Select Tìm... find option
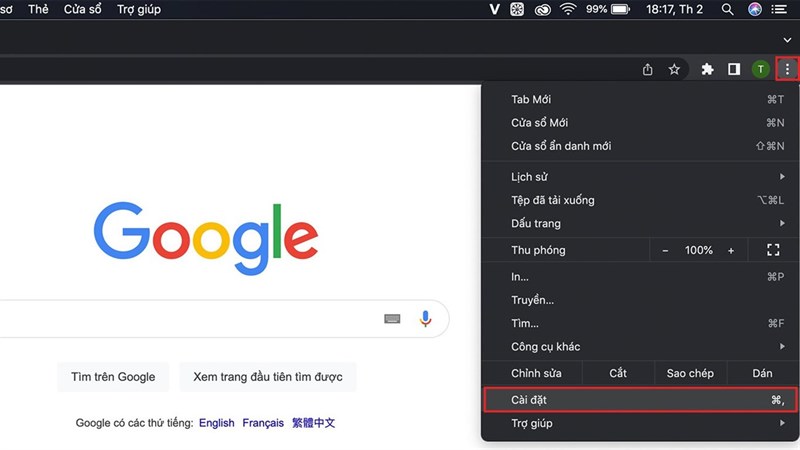 (640, 323)
